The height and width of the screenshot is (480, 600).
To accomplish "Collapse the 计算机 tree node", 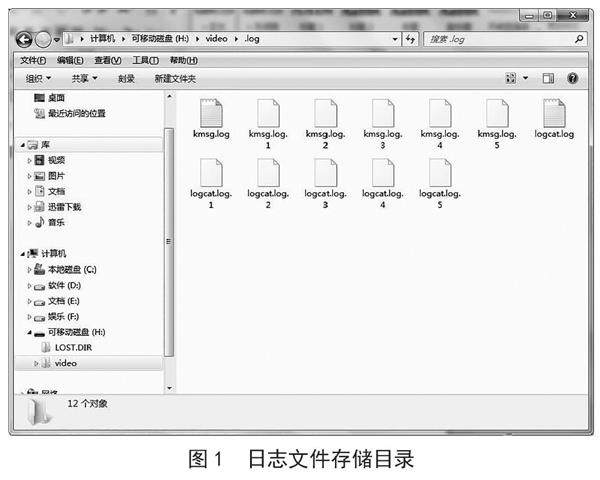I will click(x=22, y=254).
